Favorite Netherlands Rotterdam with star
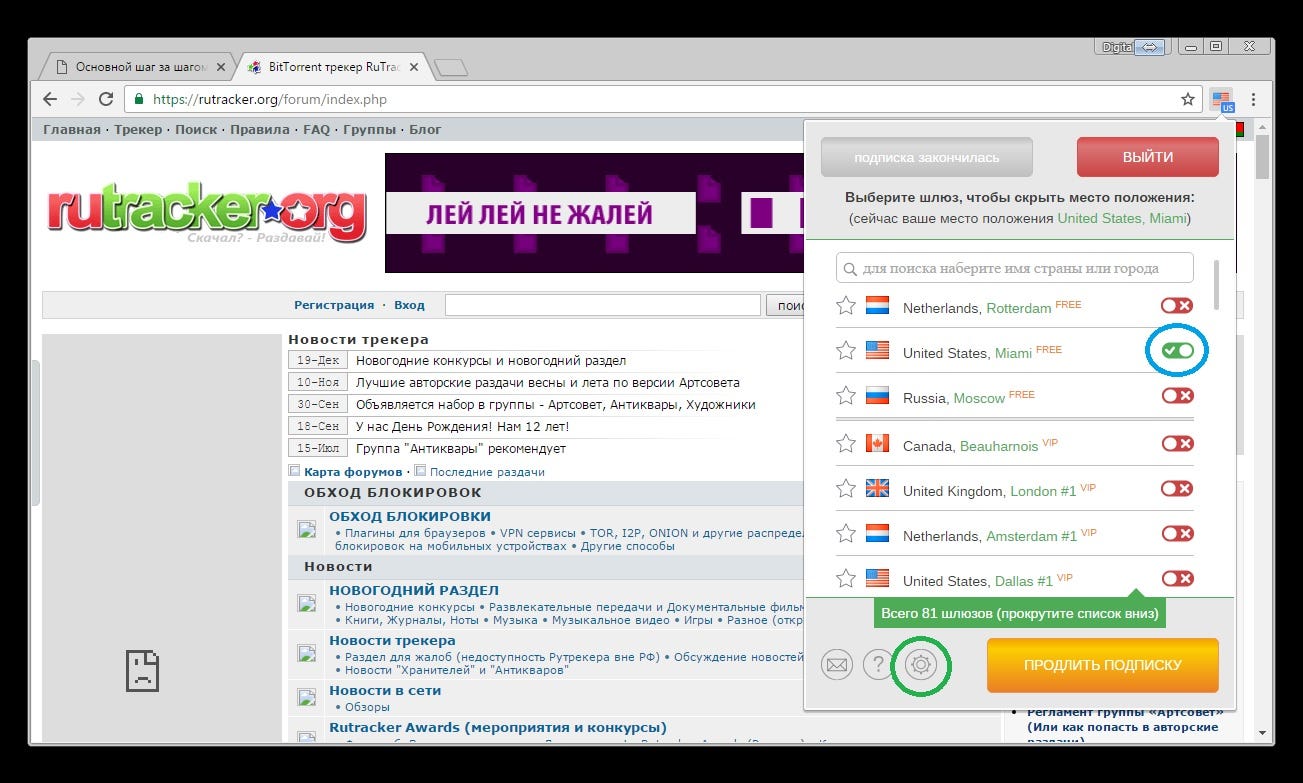This screenshot has width=1303, height=783. pos(846,305)
